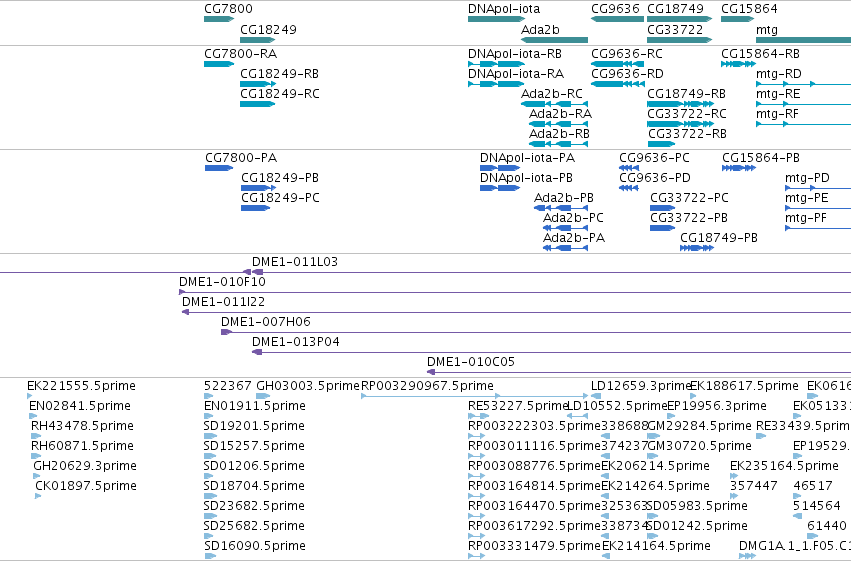Select BAC clone DME1-011I22
This screenshot has height=561, width=851.
click(517, 313)
